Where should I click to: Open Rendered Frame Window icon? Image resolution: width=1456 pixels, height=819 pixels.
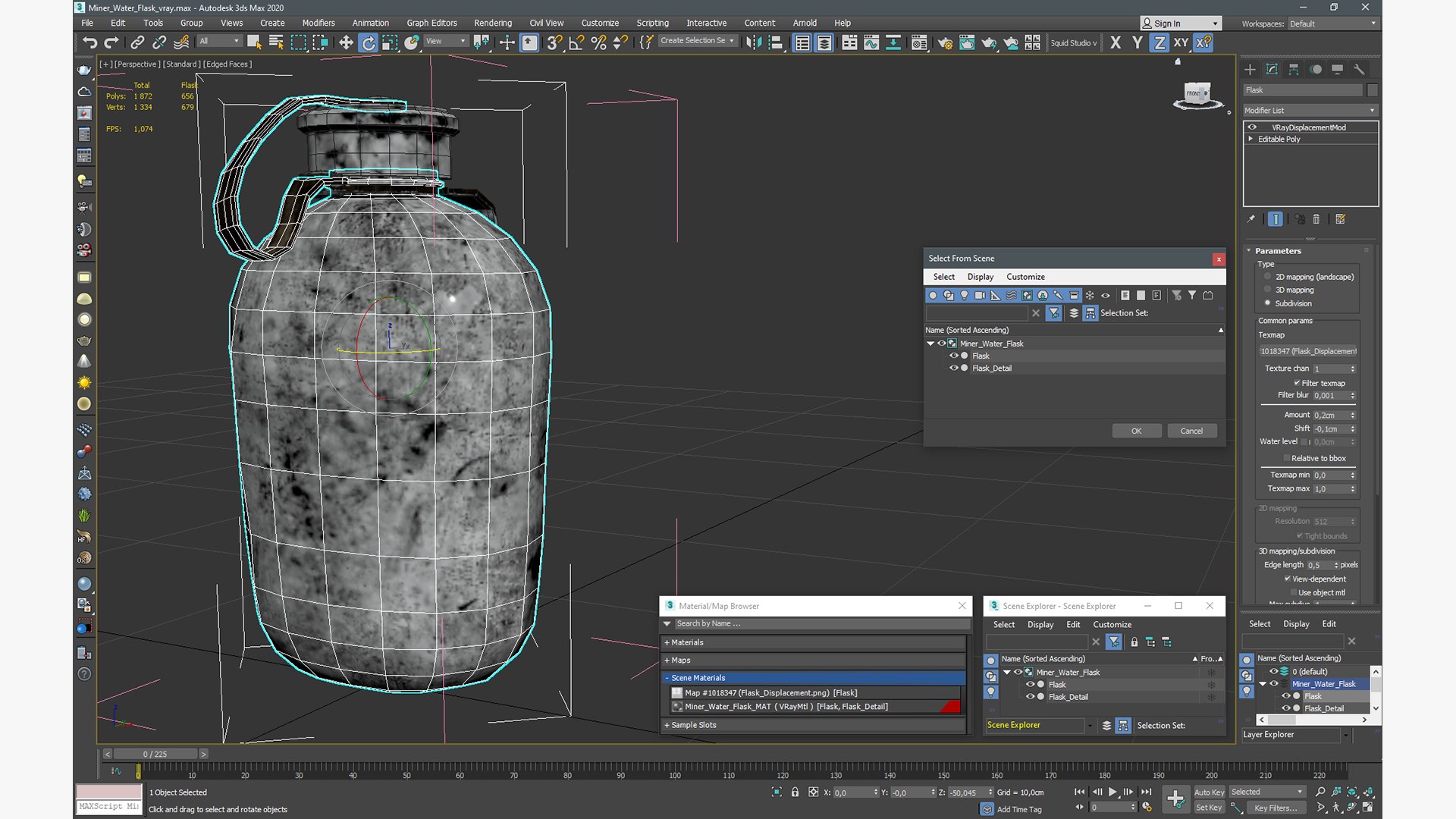pyautogui.click(x=967, y=42)
